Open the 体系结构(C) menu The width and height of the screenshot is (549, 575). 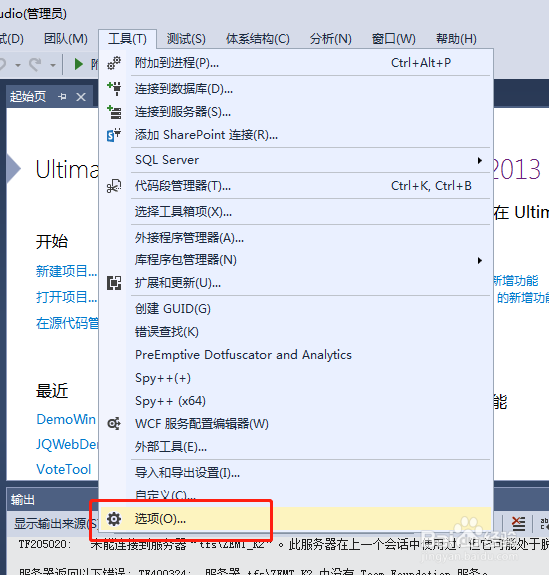point(258,39)
